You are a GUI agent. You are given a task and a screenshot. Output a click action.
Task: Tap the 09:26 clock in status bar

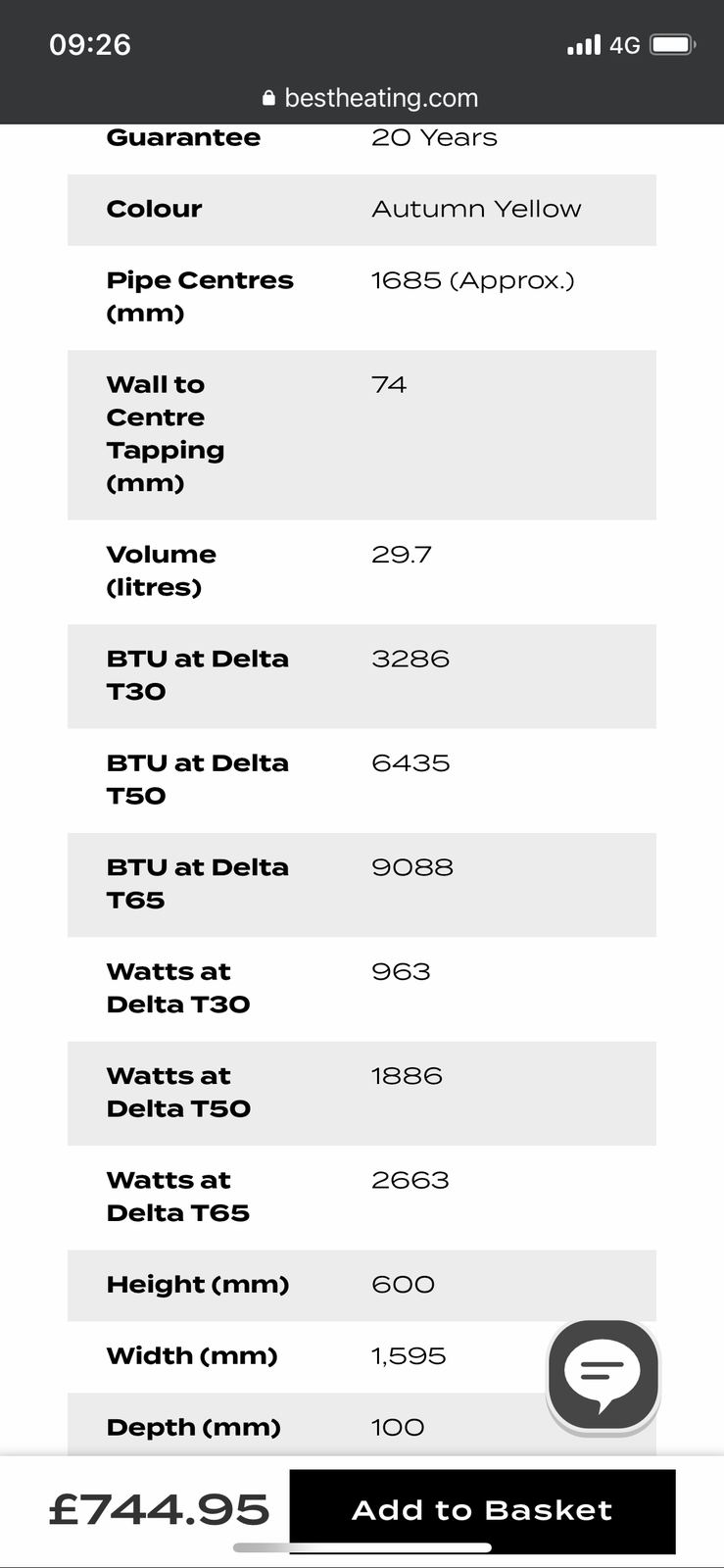90,45
